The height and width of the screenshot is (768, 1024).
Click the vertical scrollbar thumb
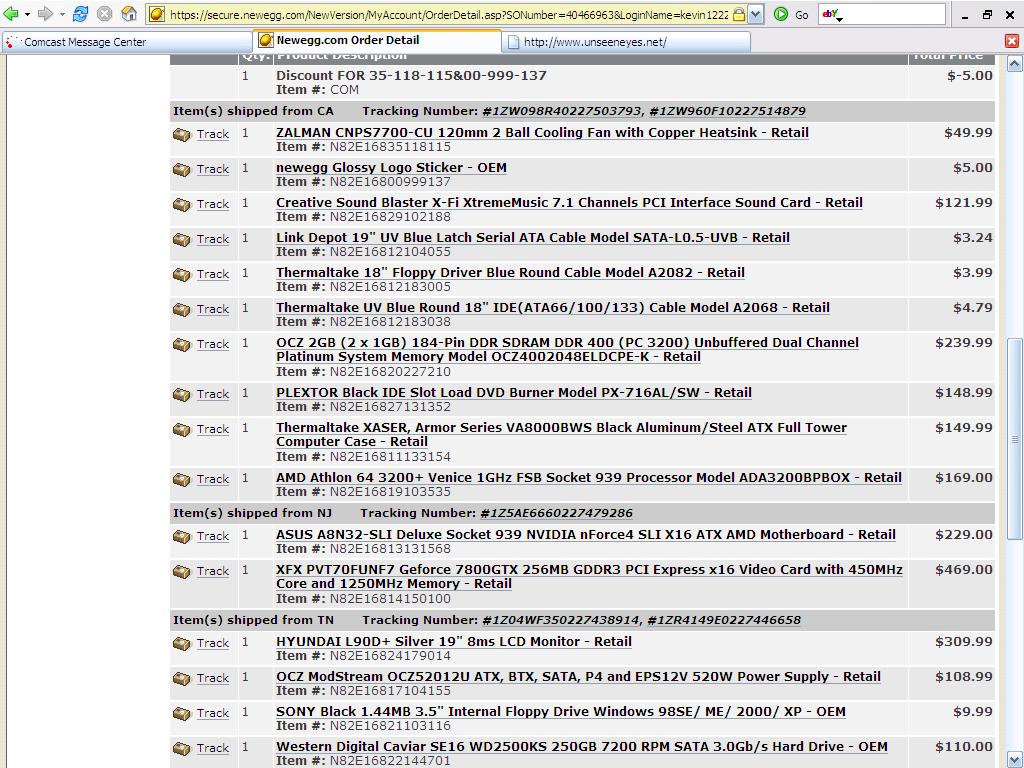pos(1014,439)
